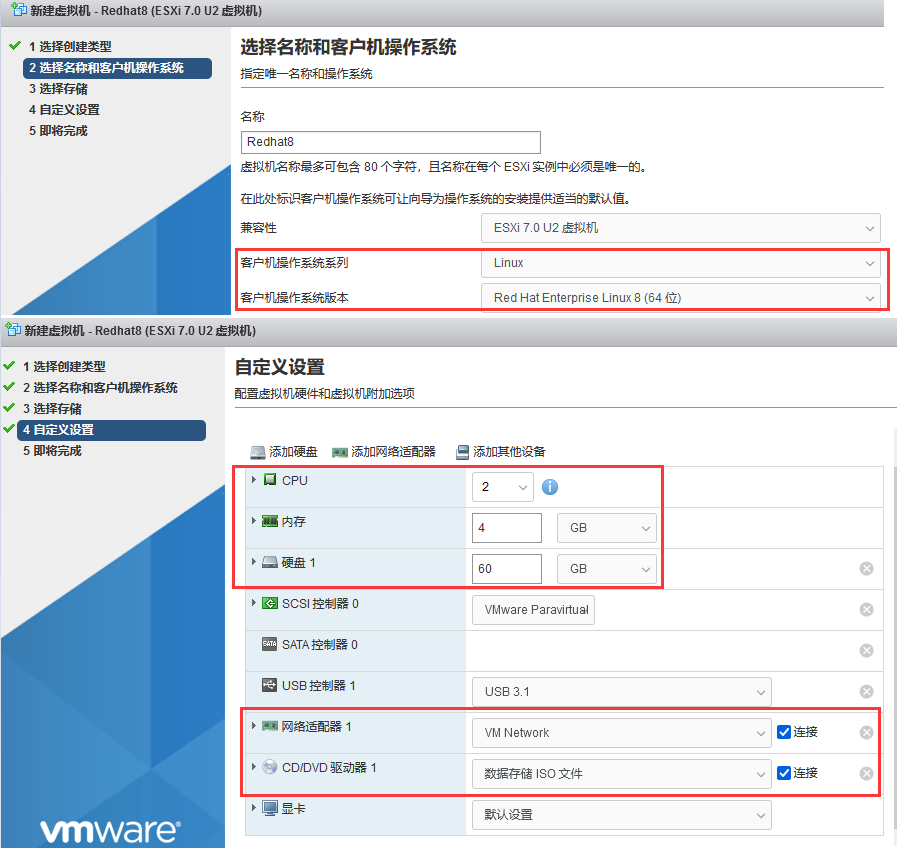Expand the network adapter 1 row triangle

click(x=253, y=726)
